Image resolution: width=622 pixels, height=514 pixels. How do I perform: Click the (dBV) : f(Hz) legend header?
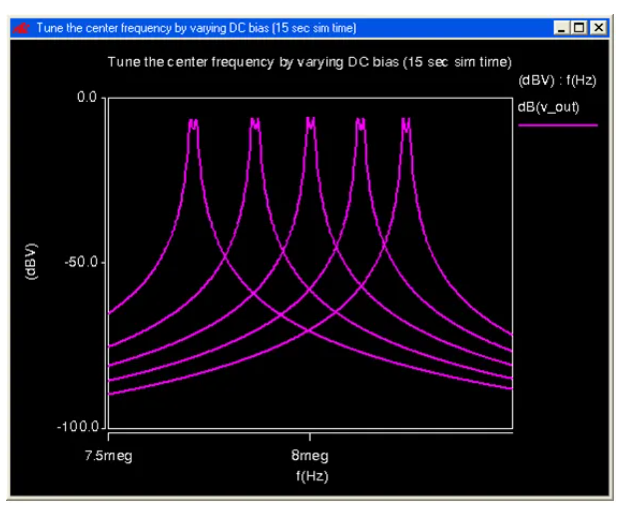(557, 78)
